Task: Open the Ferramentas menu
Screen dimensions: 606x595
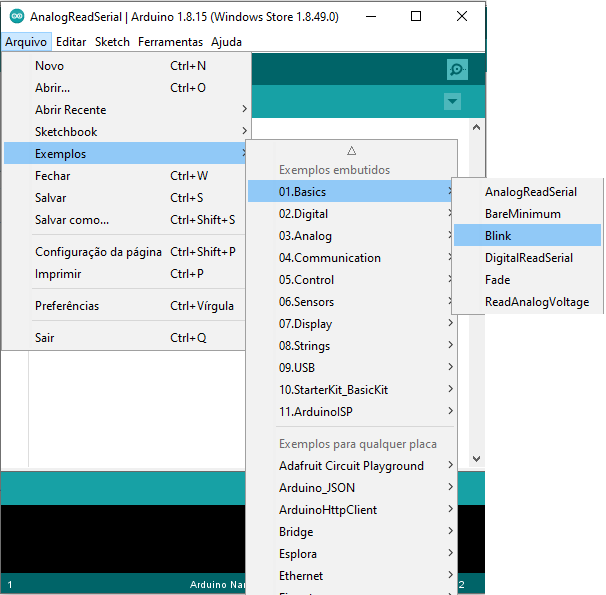Action: [170, 42]
